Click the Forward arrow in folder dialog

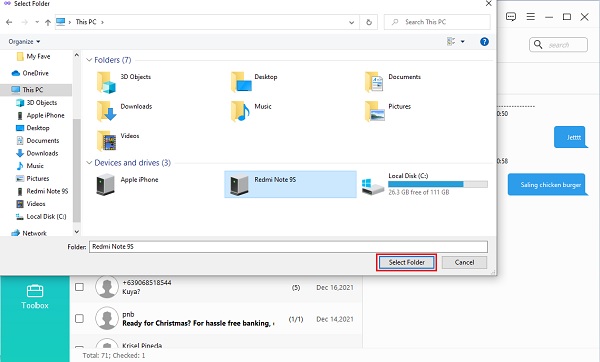24,22
